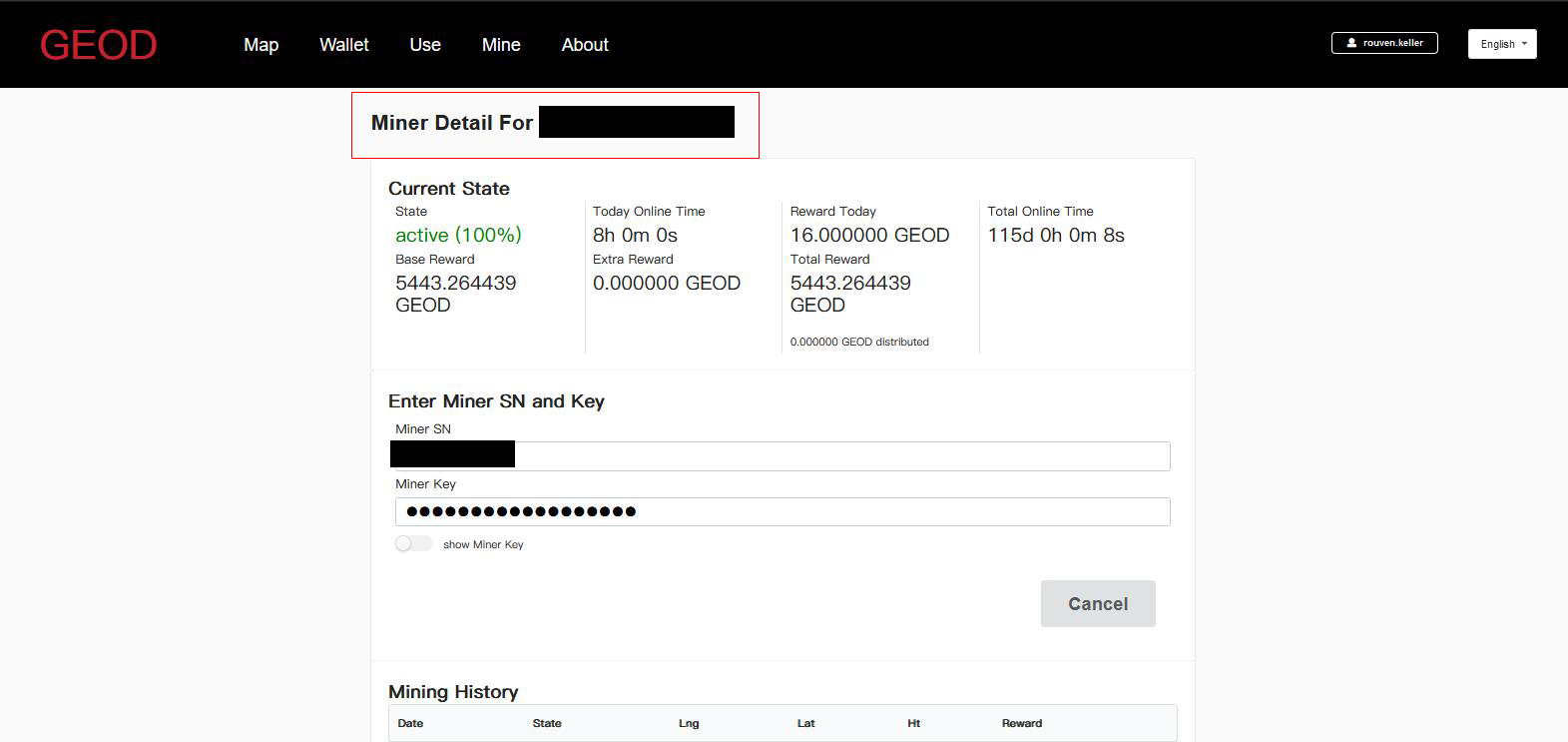
Task: Click the Ht column header
Action: click(913, 723)
